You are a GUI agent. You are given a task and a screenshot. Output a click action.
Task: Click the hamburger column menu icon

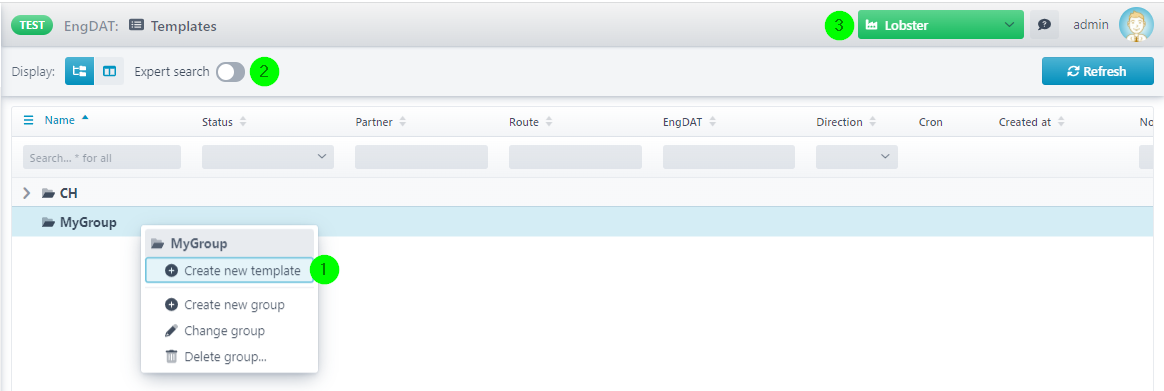point(29,120)
